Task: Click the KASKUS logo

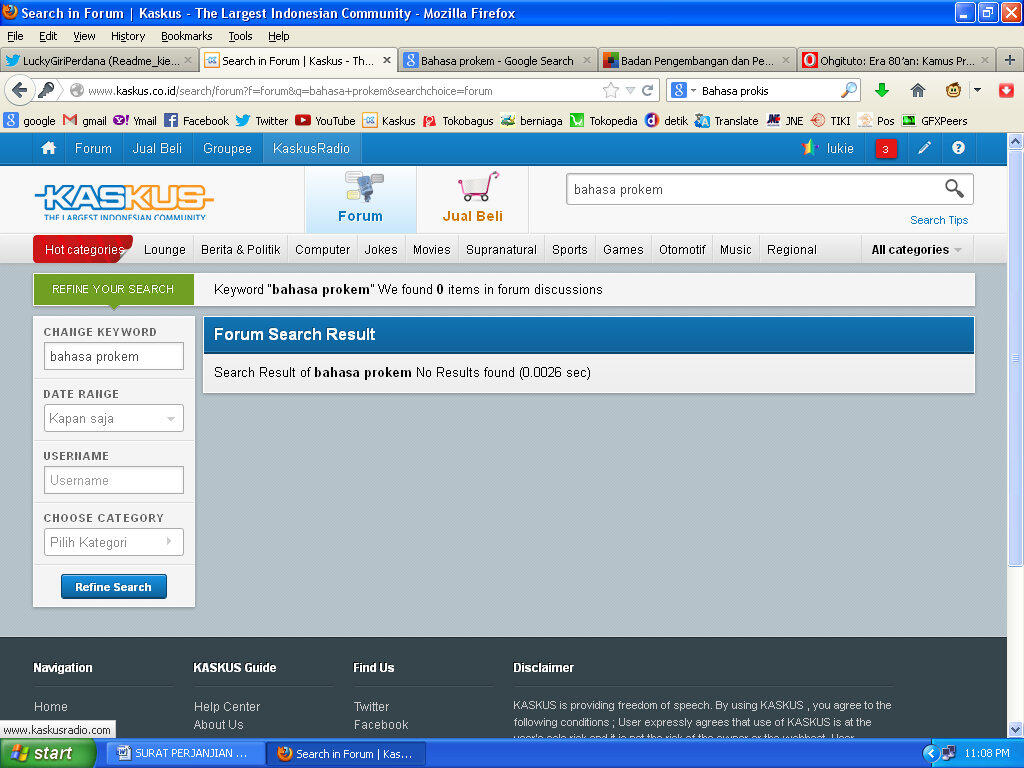Action: pyautogui.click(x=124, y=201)
